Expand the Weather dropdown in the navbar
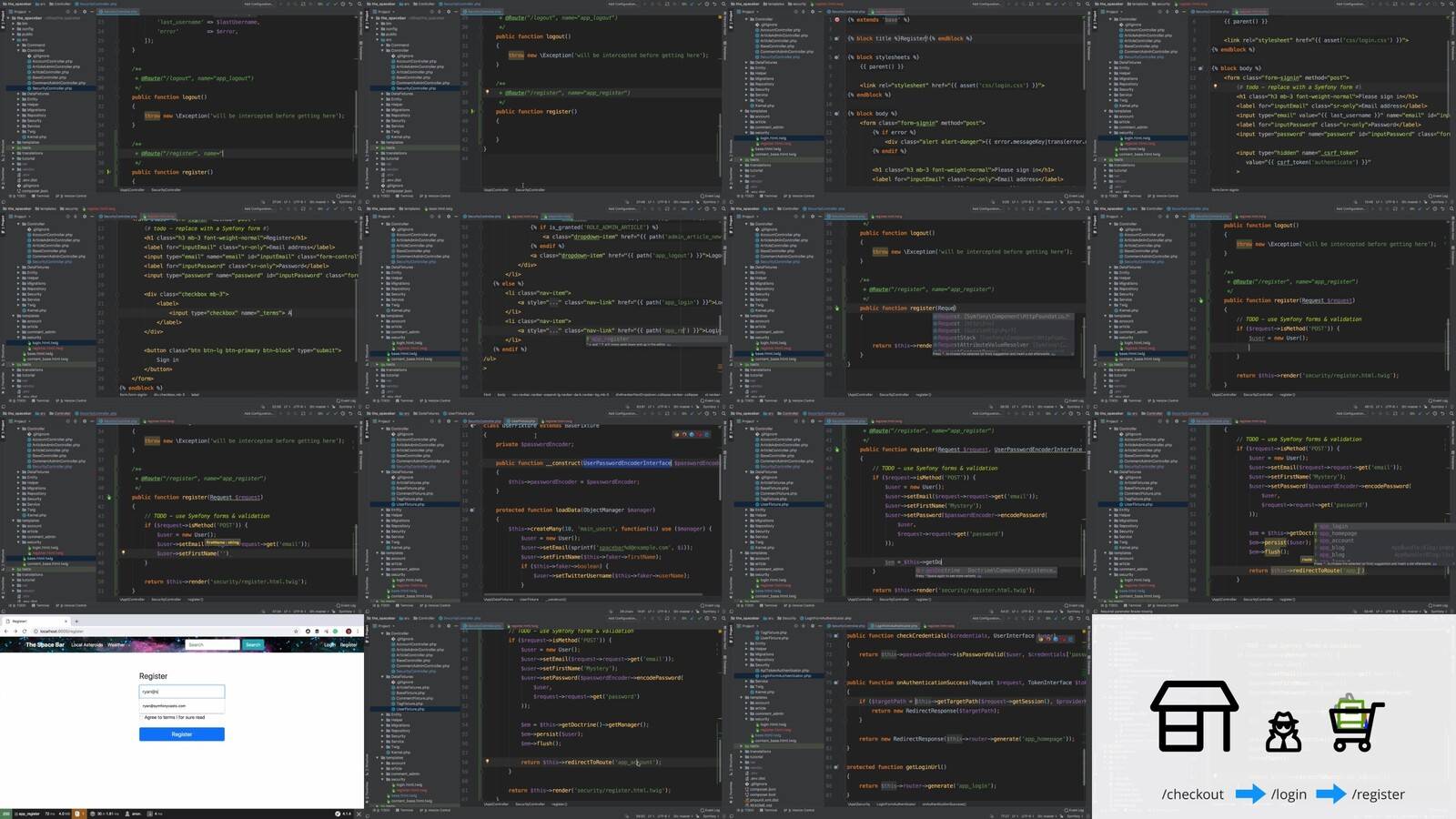The image size is (1456, 819). (x=117, y=645)
